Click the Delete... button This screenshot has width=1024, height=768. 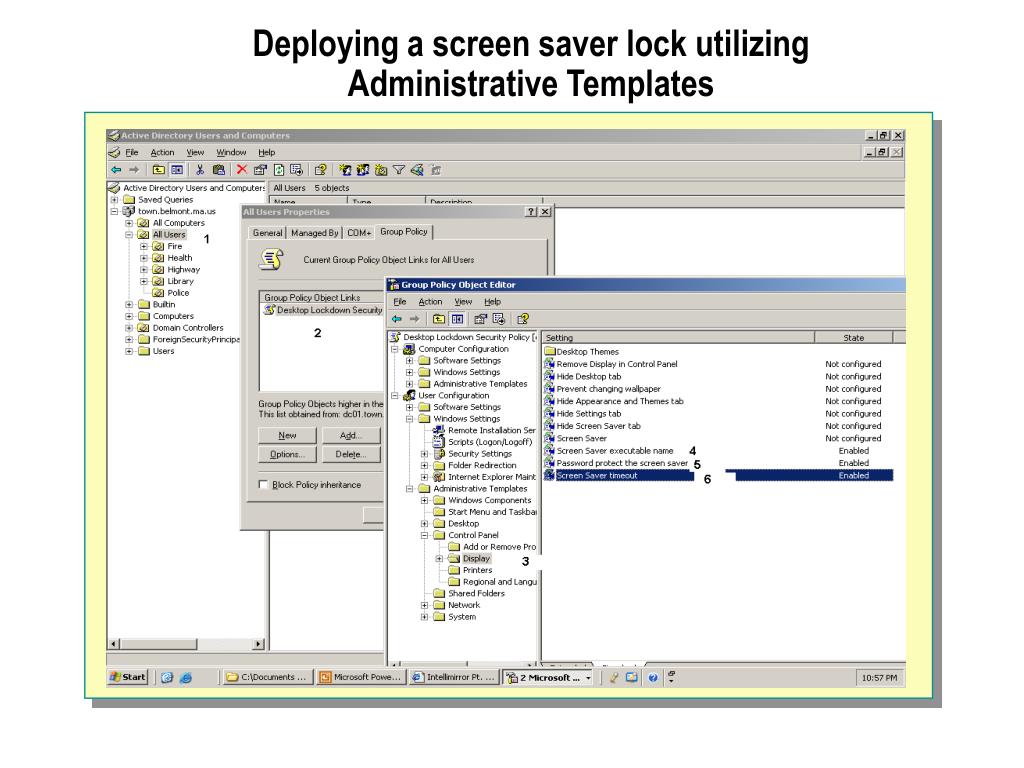[351, 455]
